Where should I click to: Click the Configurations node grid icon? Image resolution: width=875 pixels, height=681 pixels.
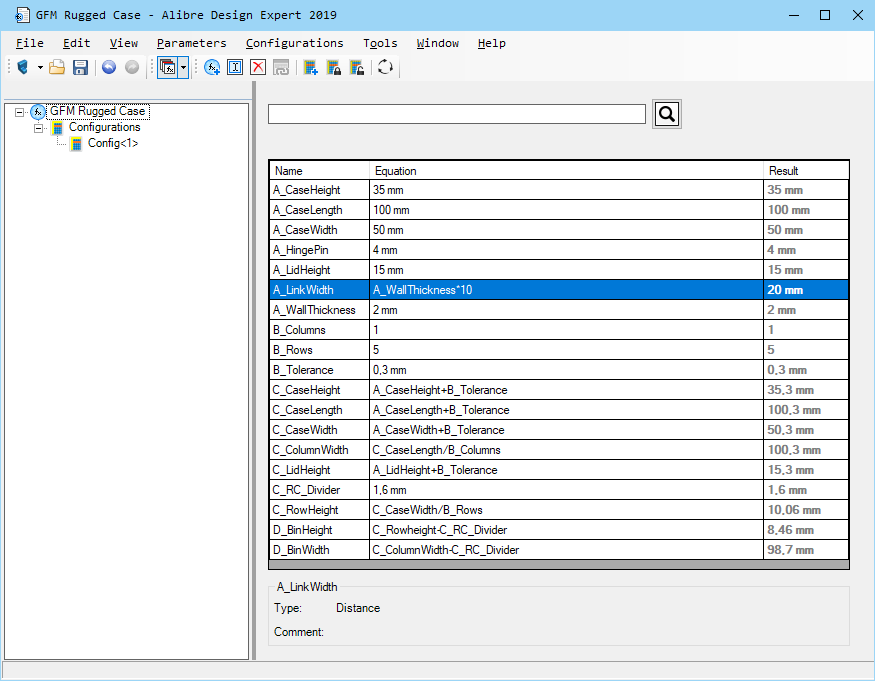point(57,128)
